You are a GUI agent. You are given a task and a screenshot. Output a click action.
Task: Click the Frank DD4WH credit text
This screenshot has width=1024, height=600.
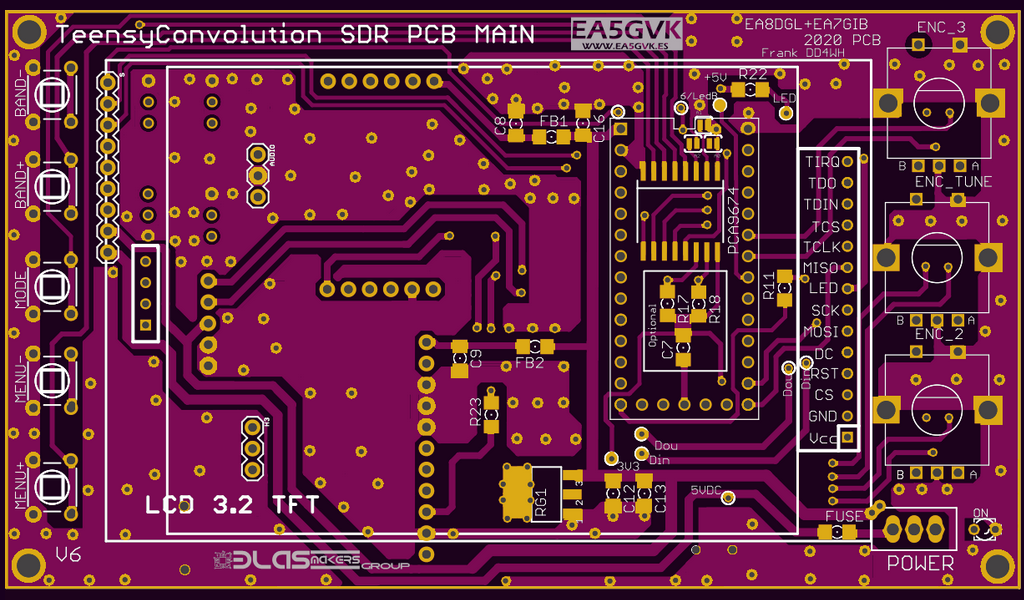pos(803,53)
